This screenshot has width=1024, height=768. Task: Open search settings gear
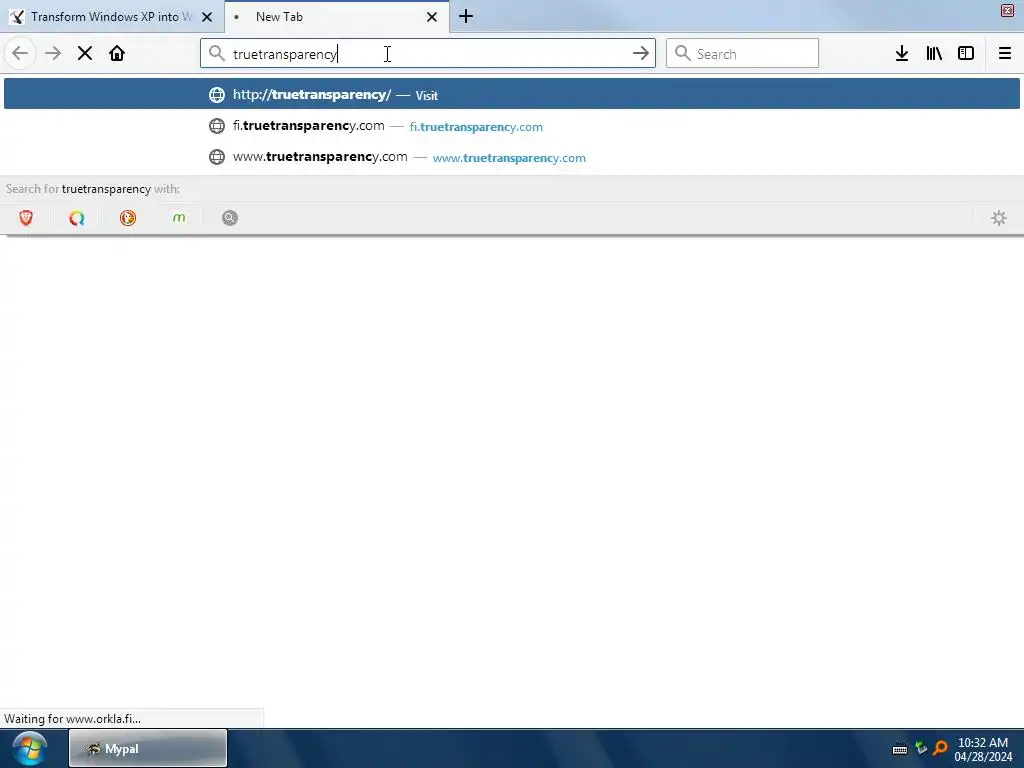pos(999,218)
